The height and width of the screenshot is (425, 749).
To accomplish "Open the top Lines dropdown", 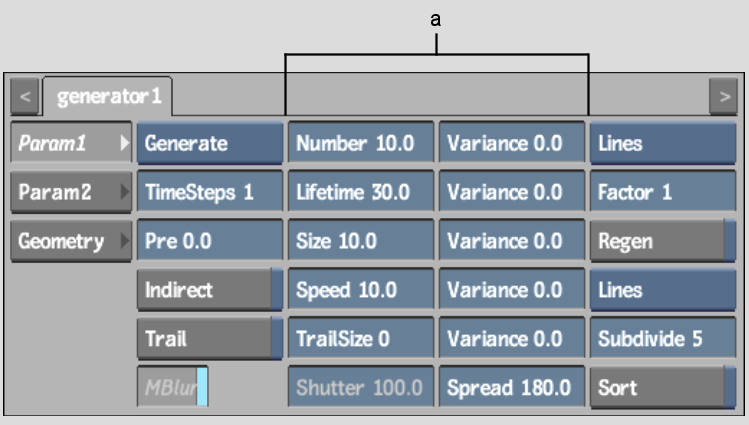I will pos(662,143).
